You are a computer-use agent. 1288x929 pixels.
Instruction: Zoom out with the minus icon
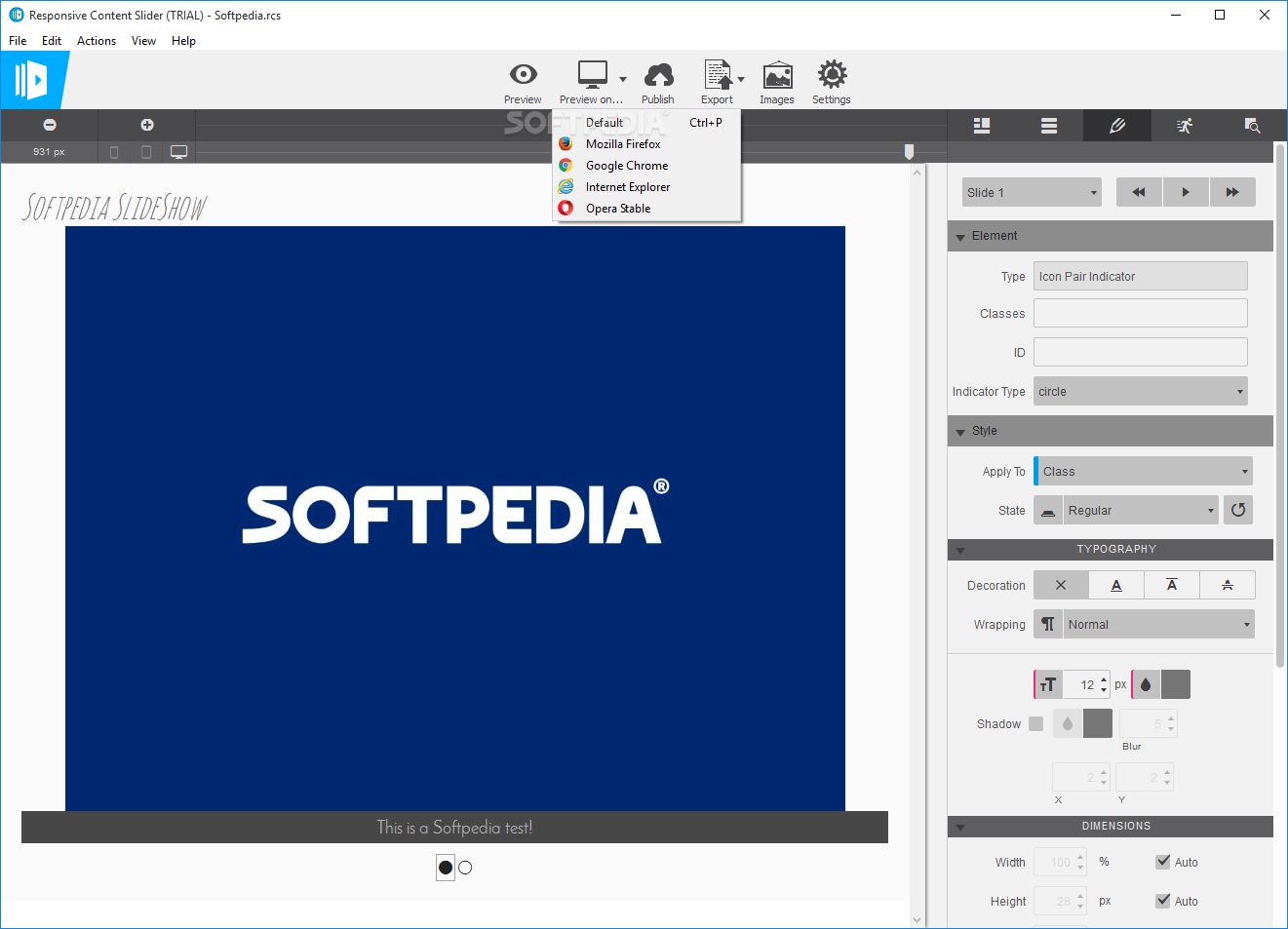pos(50,125)
